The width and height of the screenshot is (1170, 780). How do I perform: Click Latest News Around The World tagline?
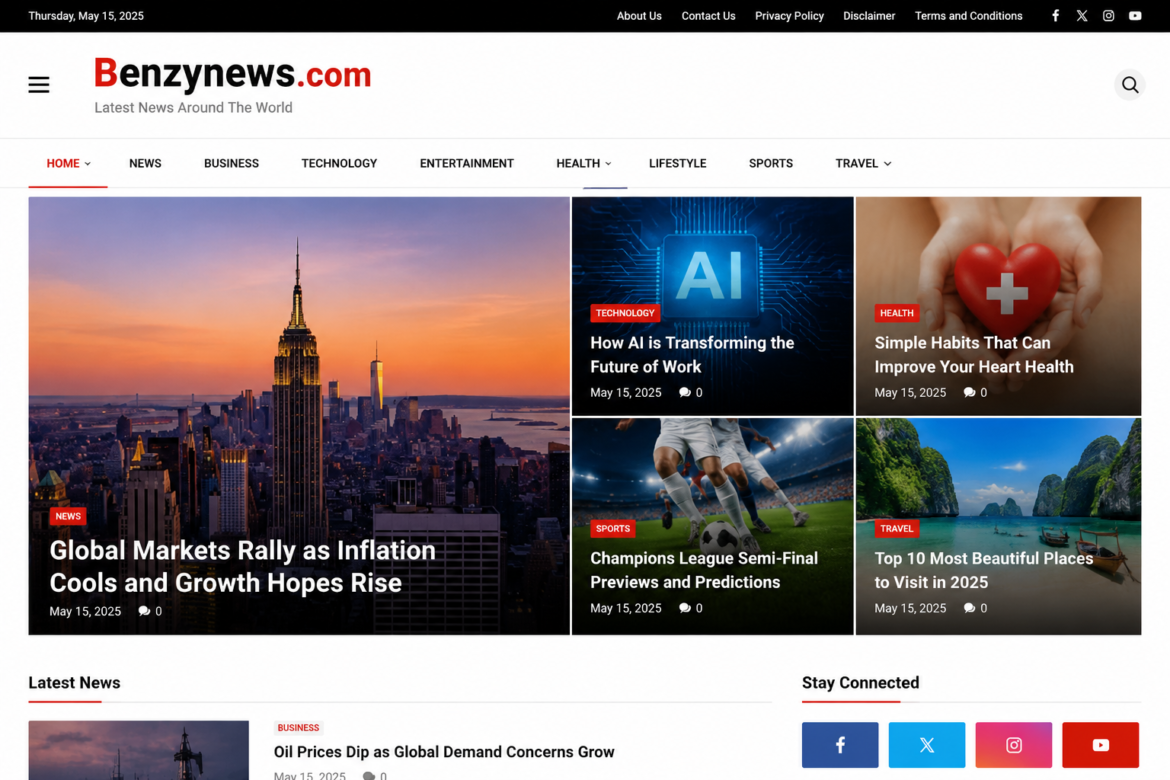coord(193,107)
